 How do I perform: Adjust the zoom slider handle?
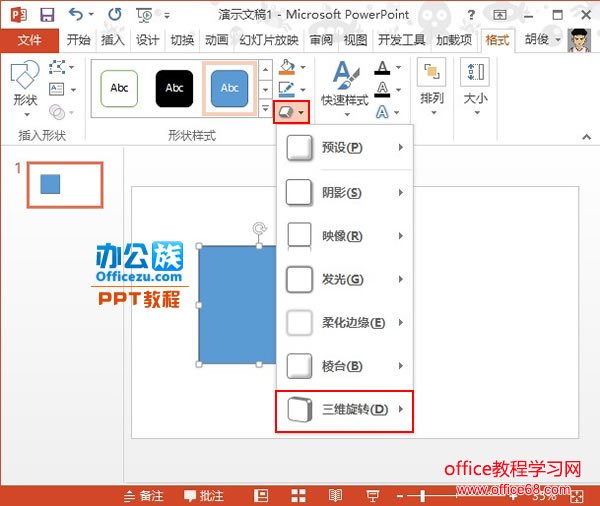pyautogui.click(x=422, y=496)
